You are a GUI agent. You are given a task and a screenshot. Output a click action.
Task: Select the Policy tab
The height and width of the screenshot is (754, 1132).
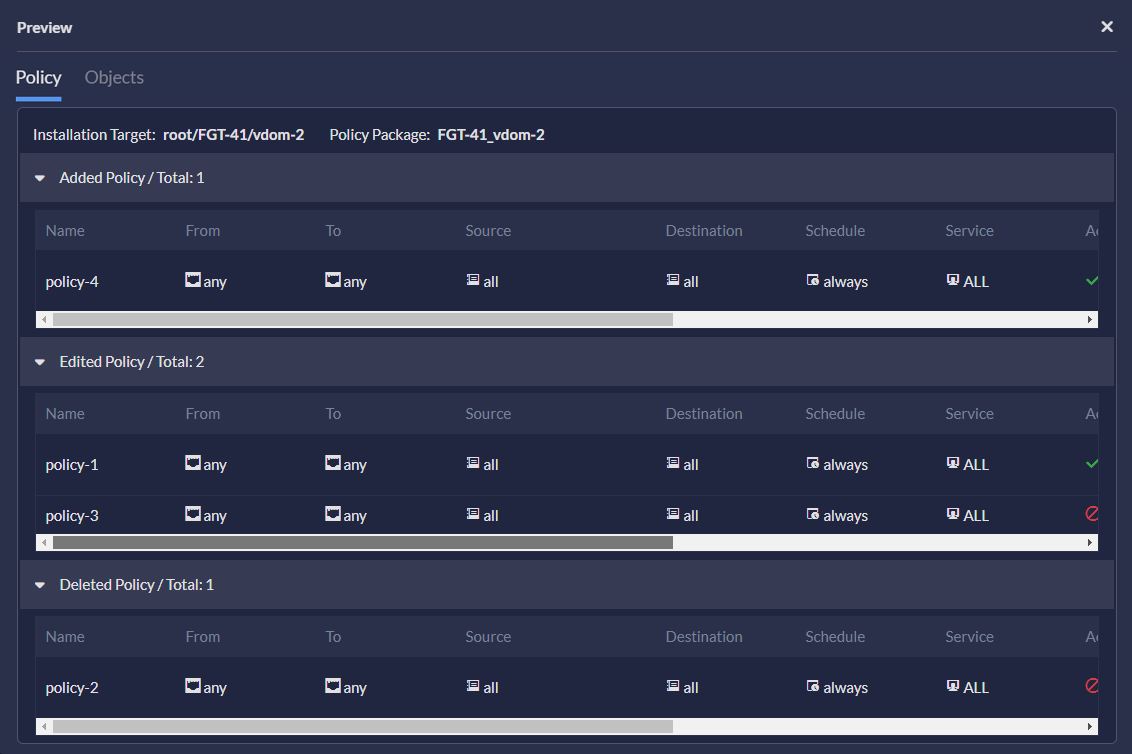[38, 77]
